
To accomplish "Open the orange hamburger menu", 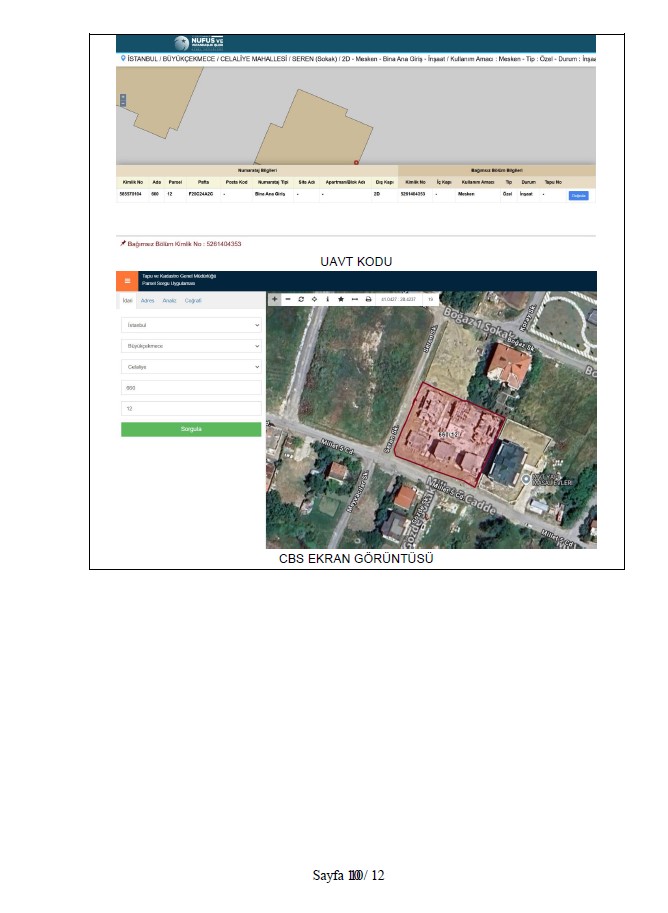I will click(x=127, y=281).
